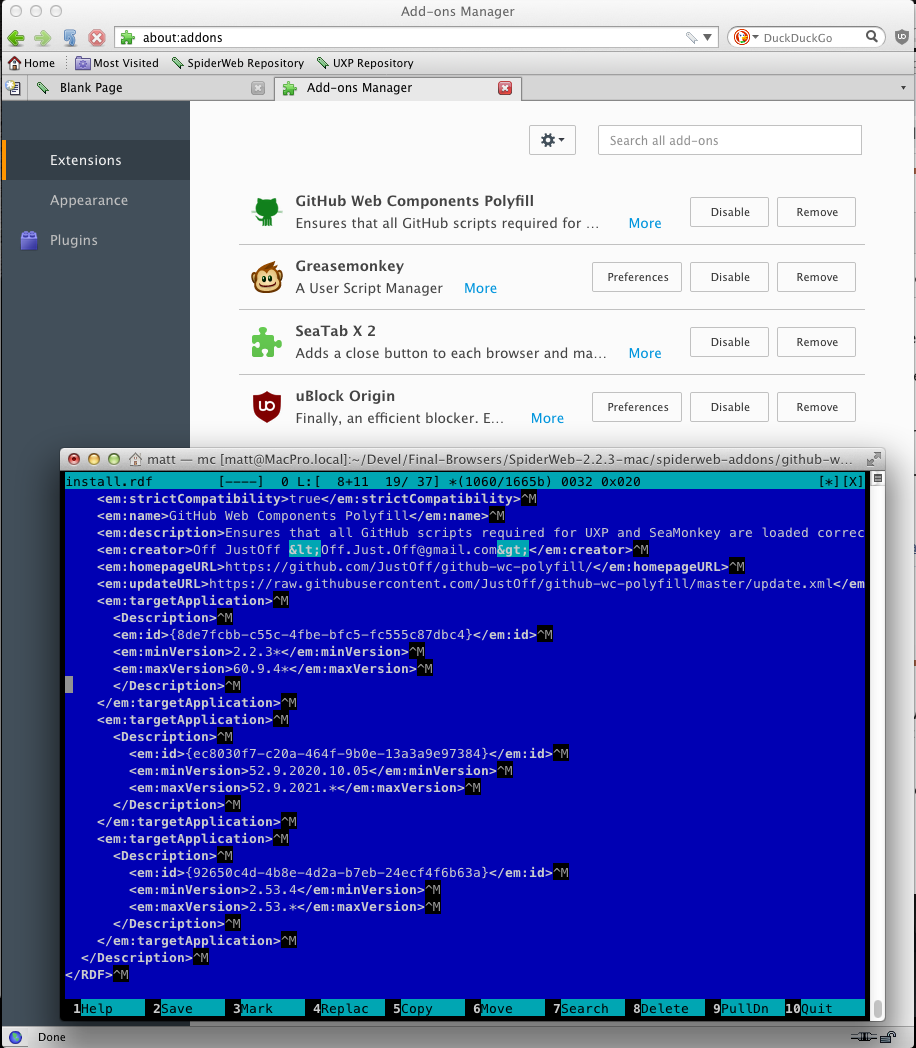Image resolution: width=916 pixels, height=1048 pixels.
Task: Open the uBlock Origin toolbar shield icon
Action: 902,37
